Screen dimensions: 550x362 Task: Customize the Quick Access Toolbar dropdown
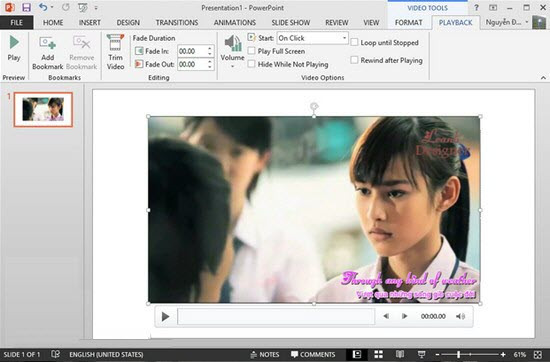tap(96, 8)
